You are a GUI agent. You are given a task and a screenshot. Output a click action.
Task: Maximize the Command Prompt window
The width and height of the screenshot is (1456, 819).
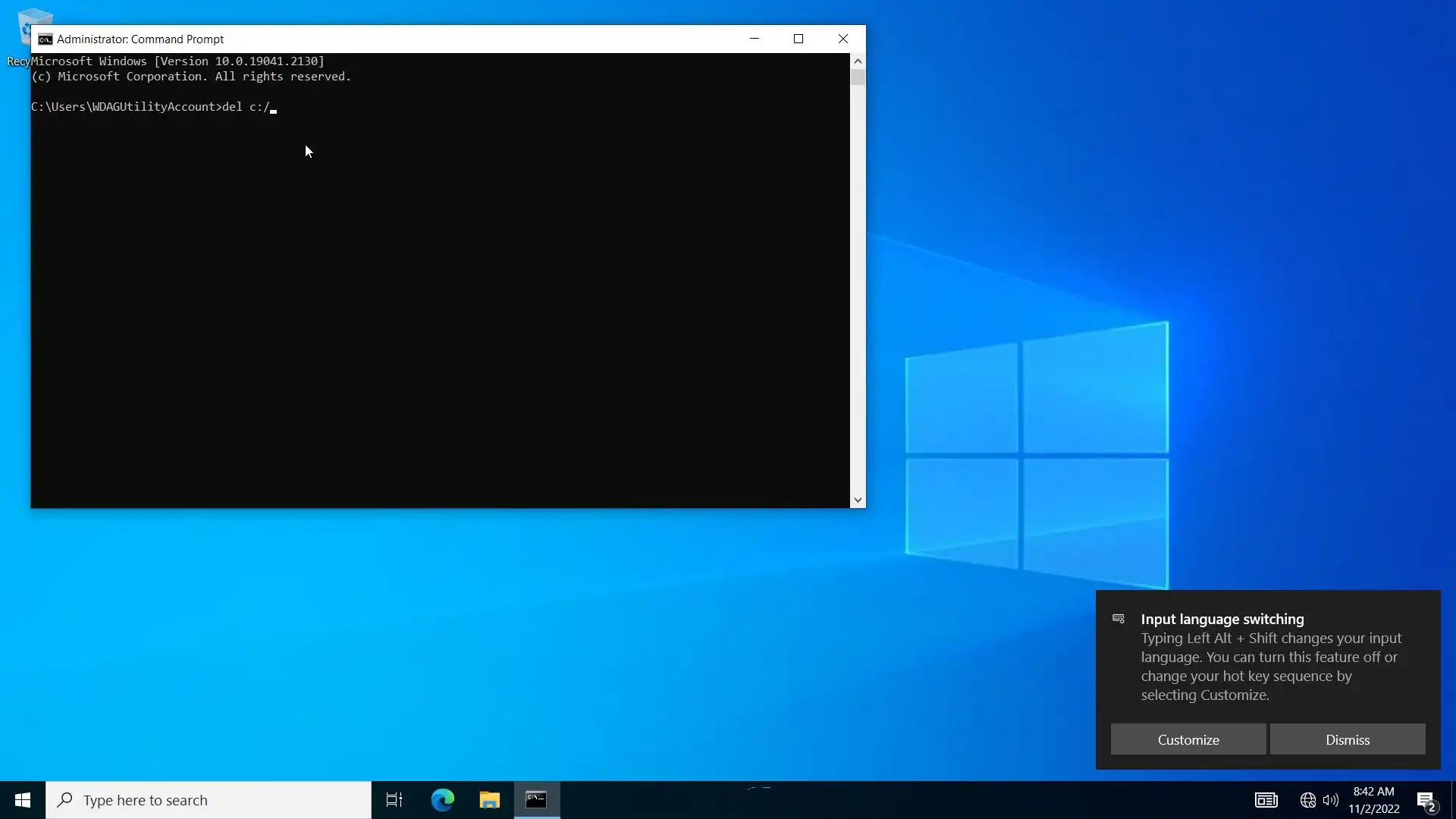click(x=799, y=39)
